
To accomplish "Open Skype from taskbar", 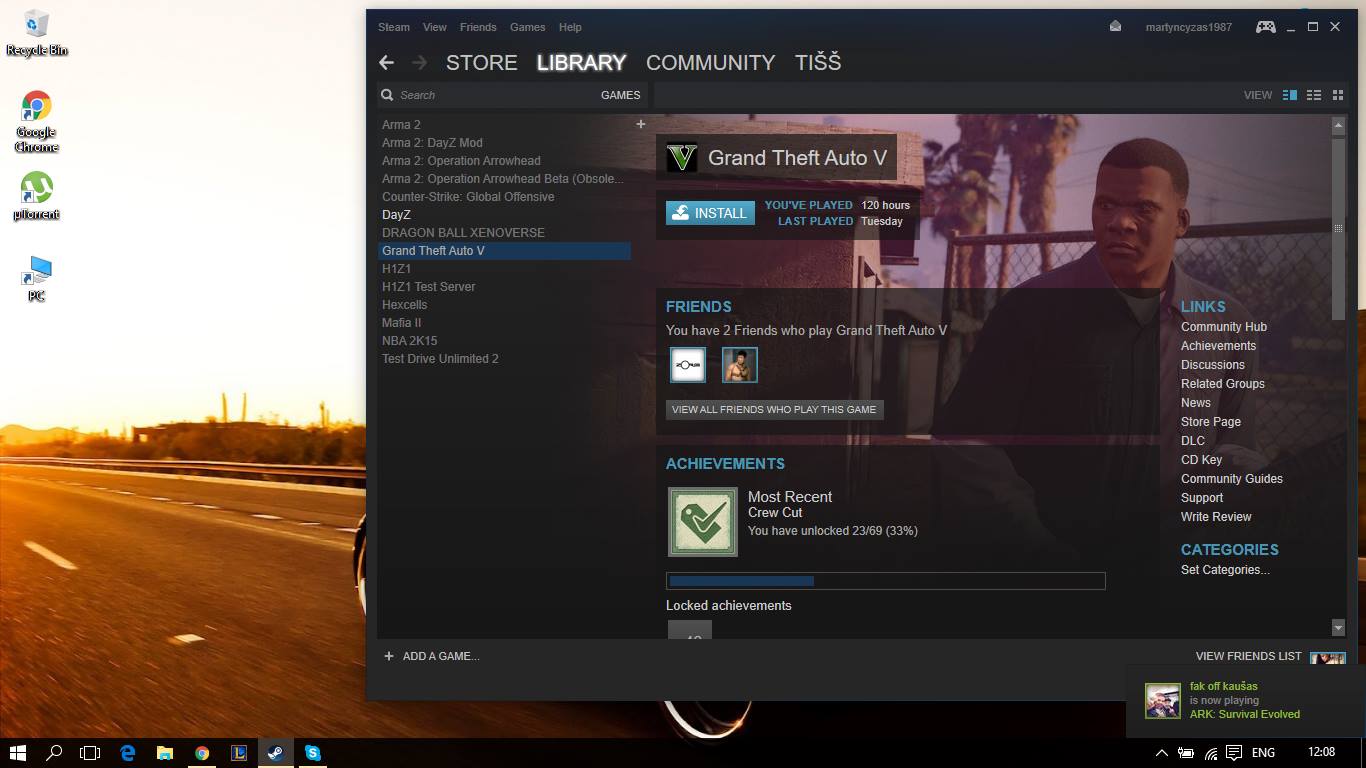I will click(313, 753).
